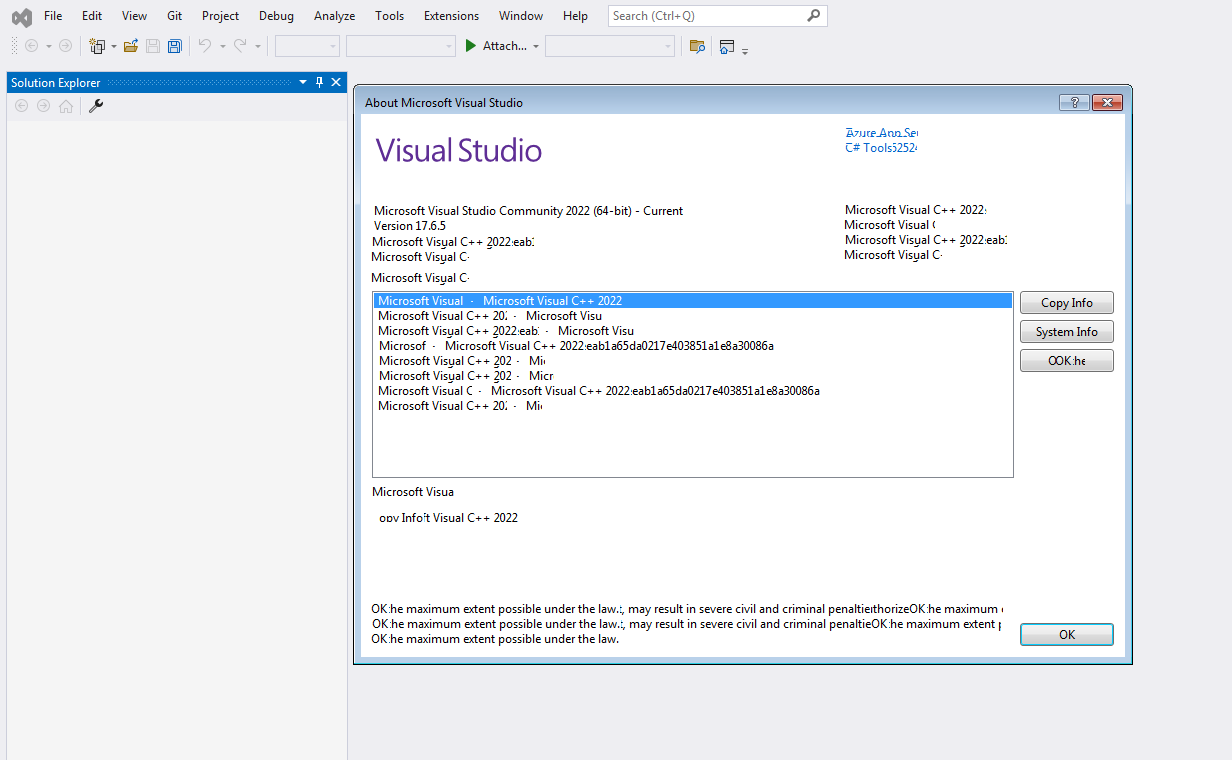The width and height of the screenshot is (1232, 760).
Task: Click the System Info button
Action: (1067, 332)
